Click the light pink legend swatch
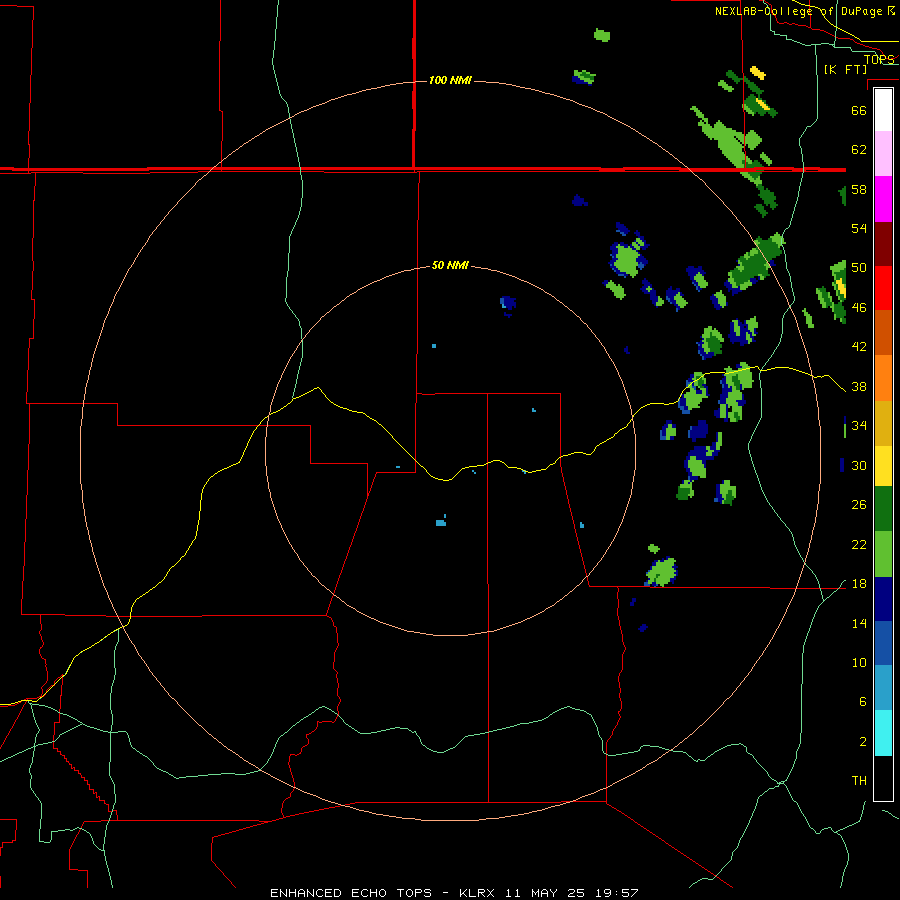Image resolution: width=900 pixels, height=900 pixels. pyautogui.click(x=883, y=153)
